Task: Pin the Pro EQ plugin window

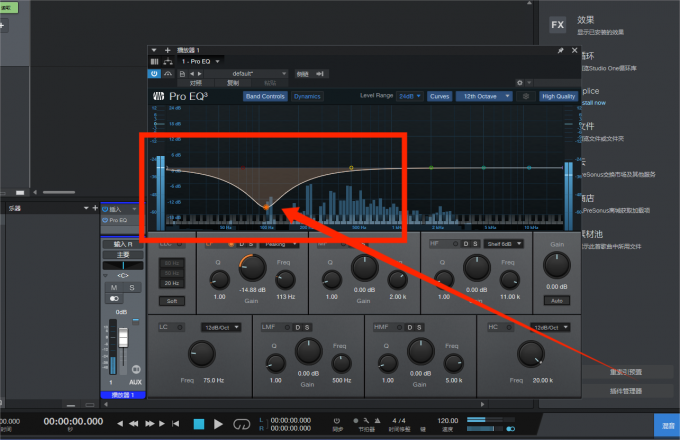Action: tap(560, 51)
